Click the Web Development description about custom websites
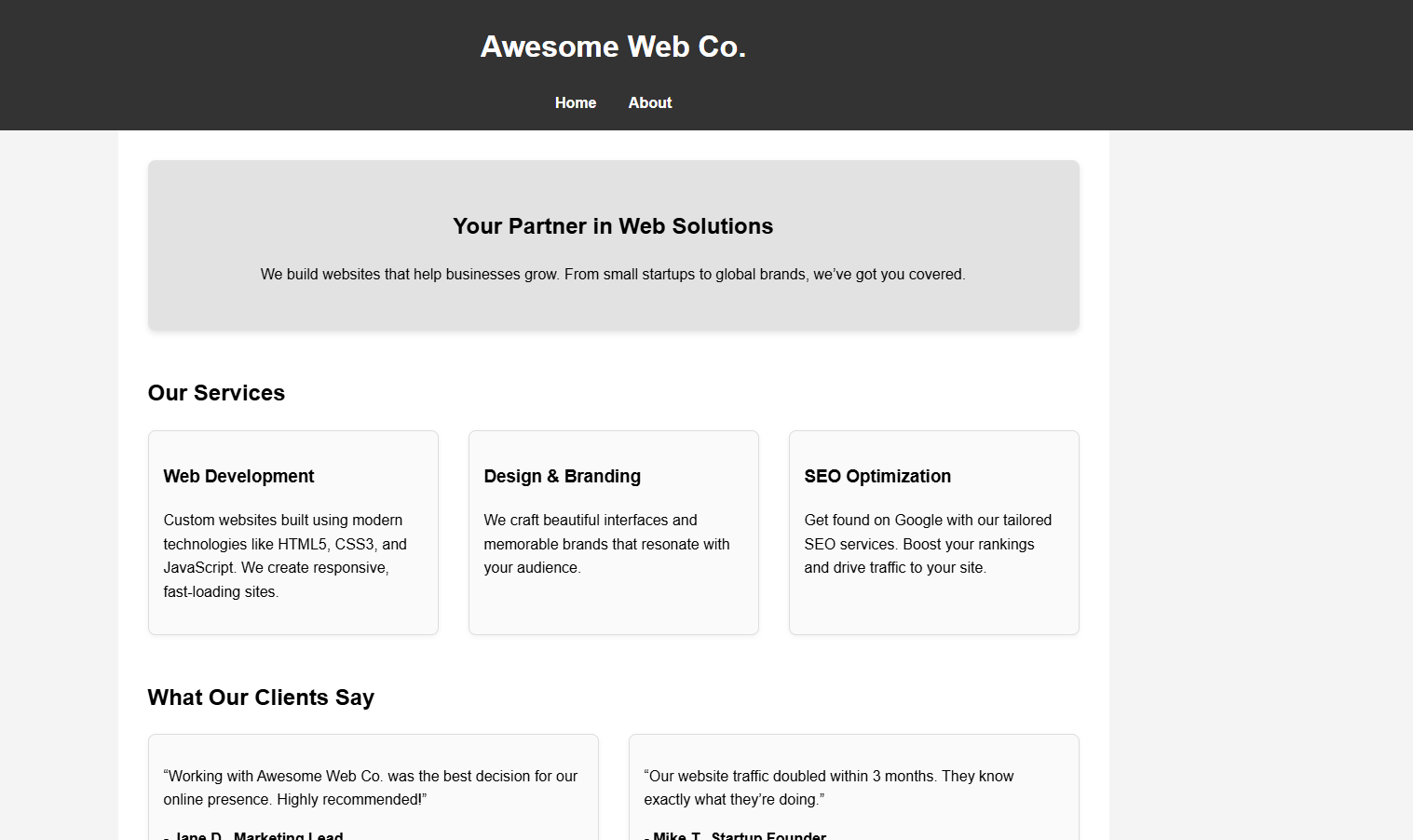Viewport: 1413px width, 840px height. (285, 556)
